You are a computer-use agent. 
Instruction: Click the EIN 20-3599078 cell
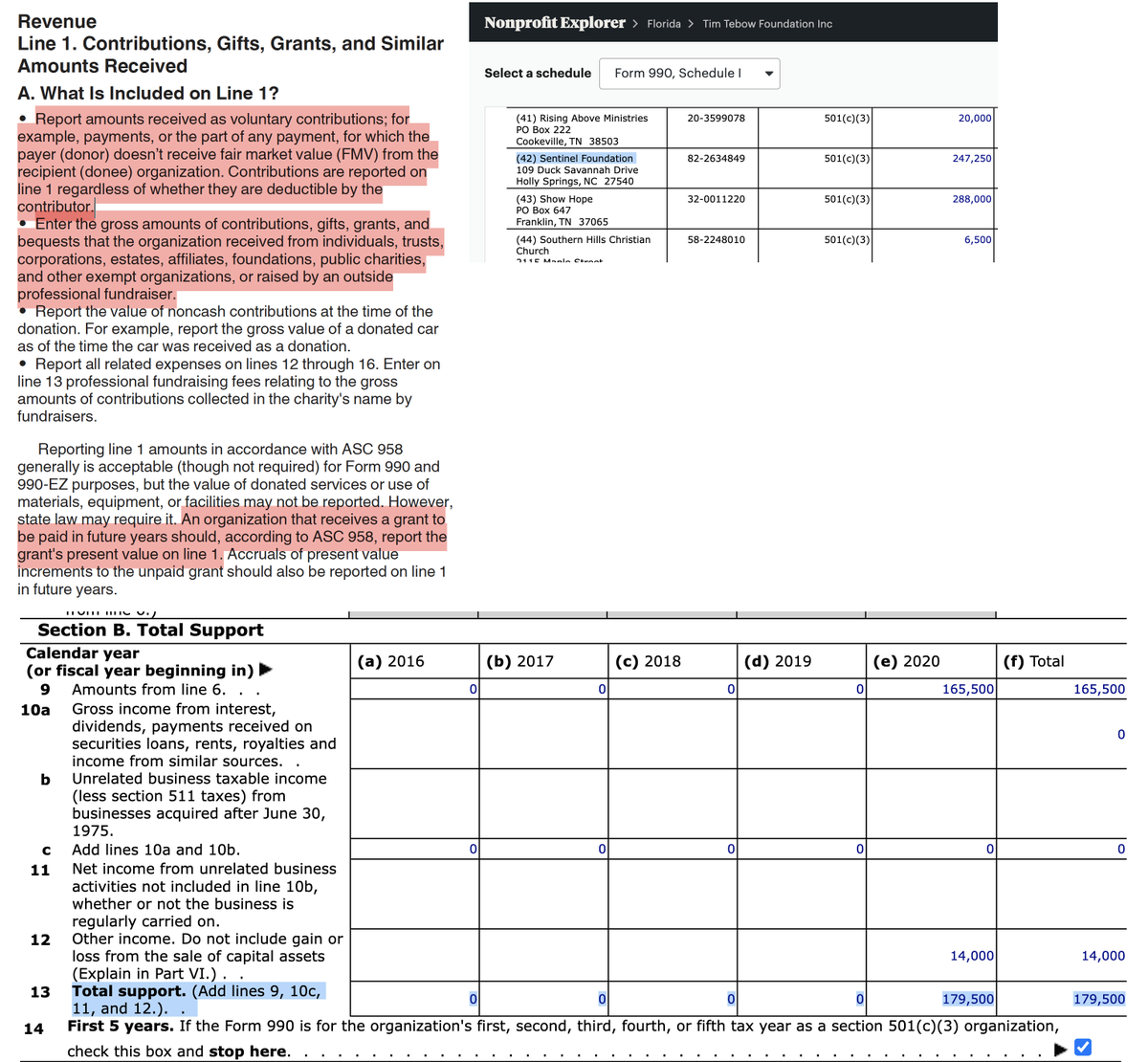coord(716,118)
